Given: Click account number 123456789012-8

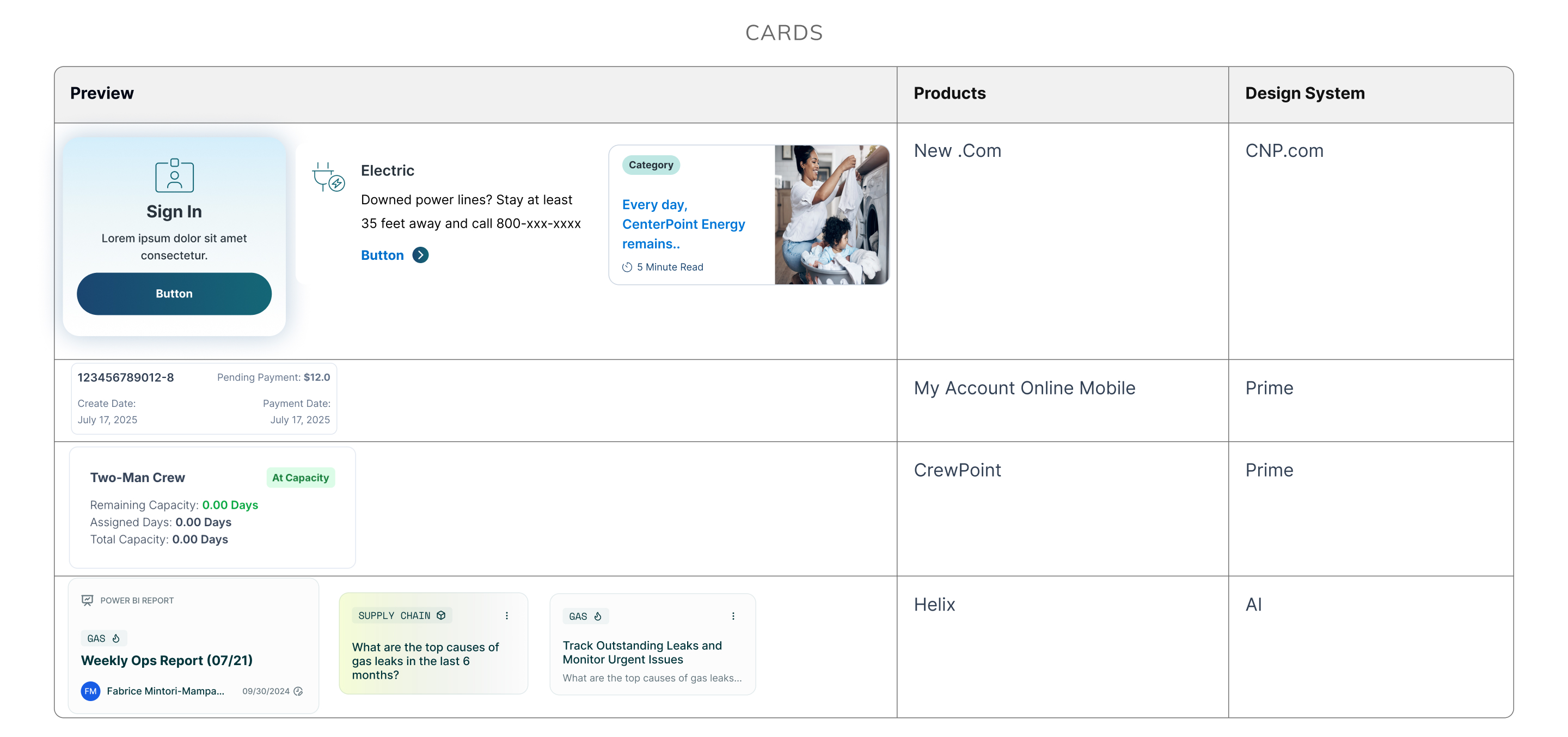Looking at the screenshot, I should pyautogui.click(x=125, y=377).
